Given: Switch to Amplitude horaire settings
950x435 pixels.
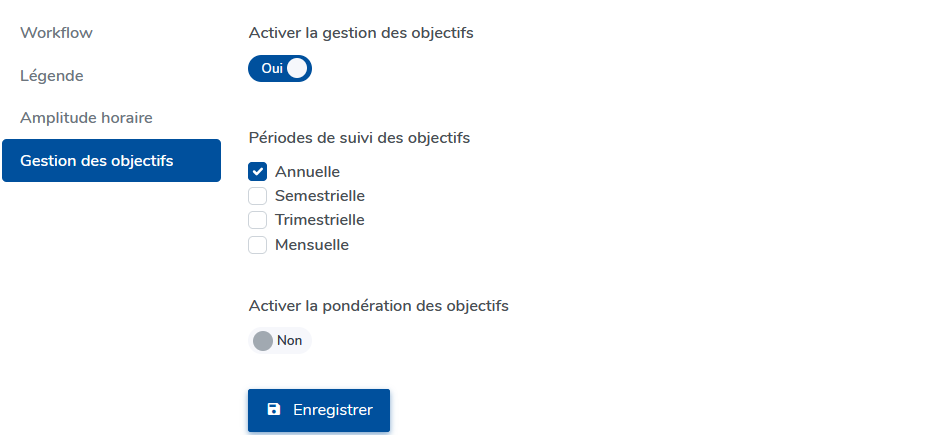Looking at the screenshot, I should click(x=86, y=118).
